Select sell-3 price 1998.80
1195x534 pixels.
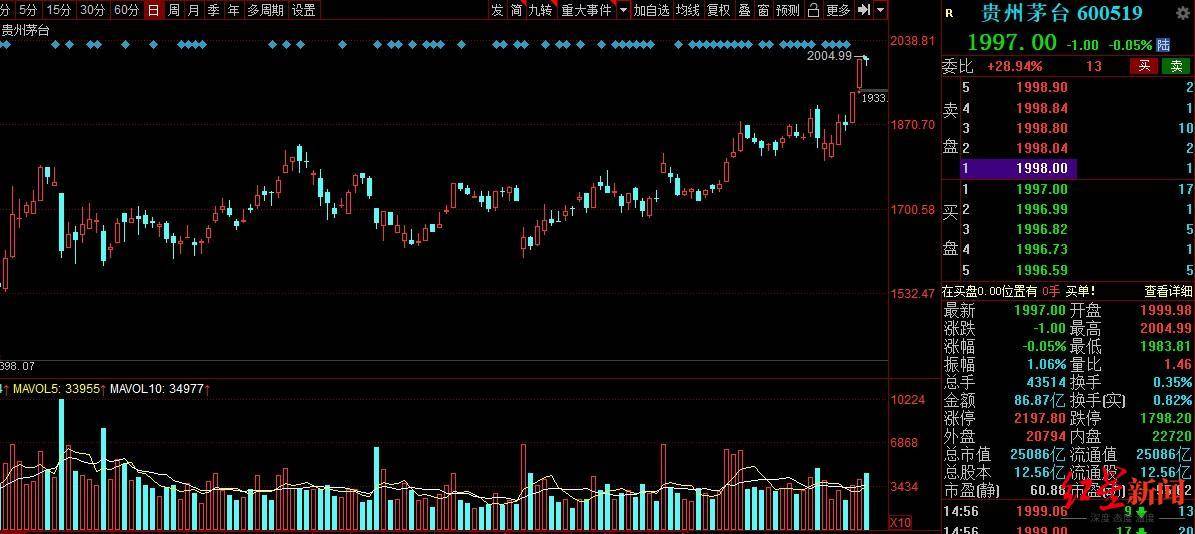1043,128
